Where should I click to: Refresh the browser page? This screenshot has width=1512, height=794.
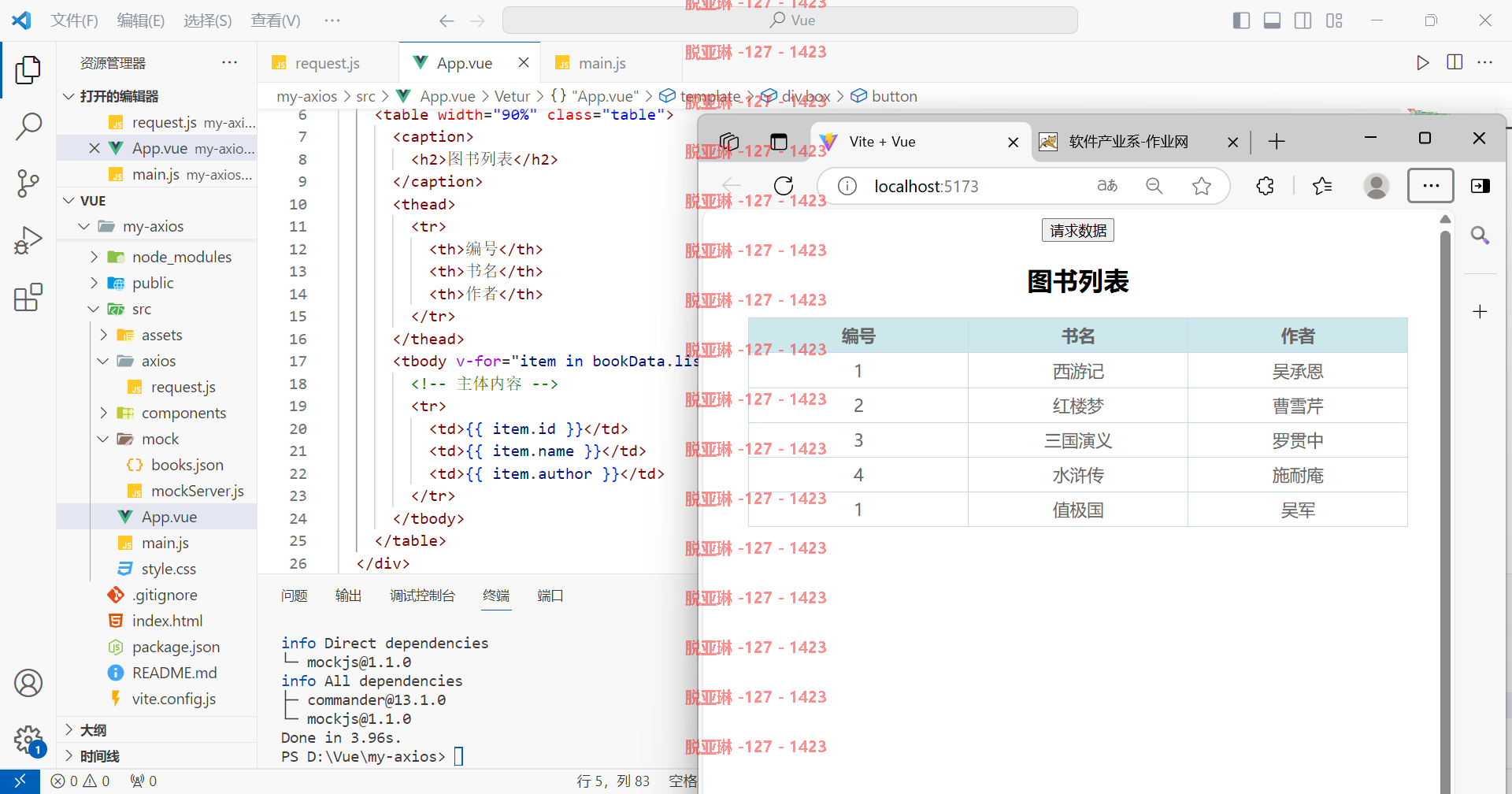pos(784,186)
